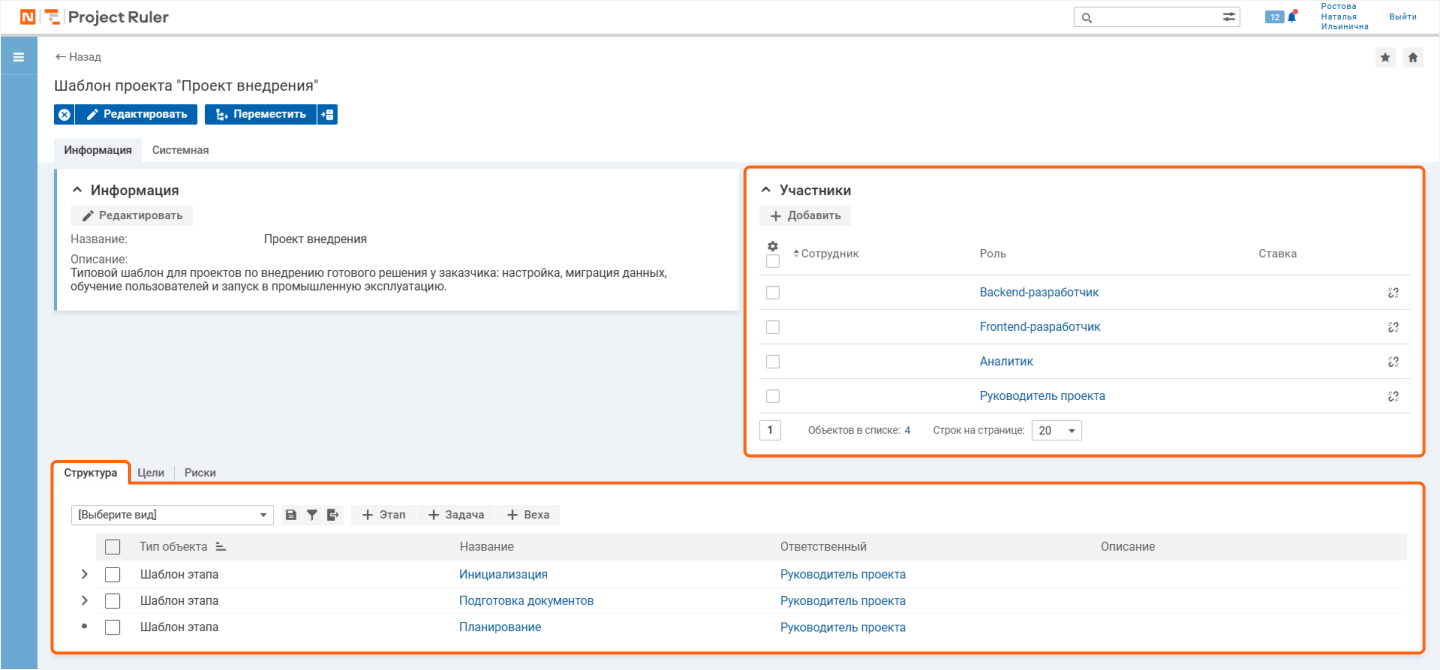Select the Инициализация stage checkbox

tap(113, 574)
